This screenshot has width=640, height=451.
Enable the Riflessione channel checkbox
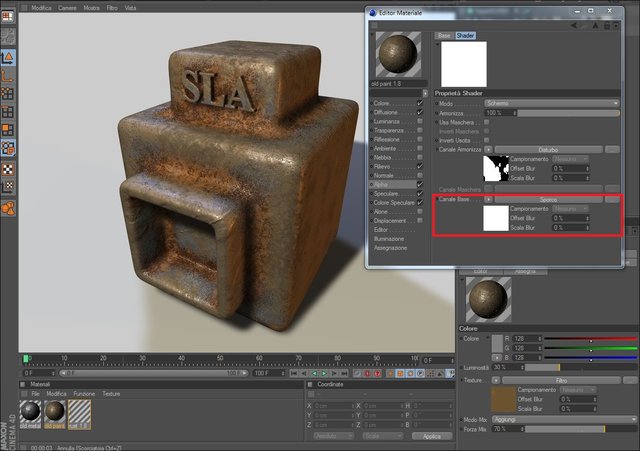(x=420, y=139)
